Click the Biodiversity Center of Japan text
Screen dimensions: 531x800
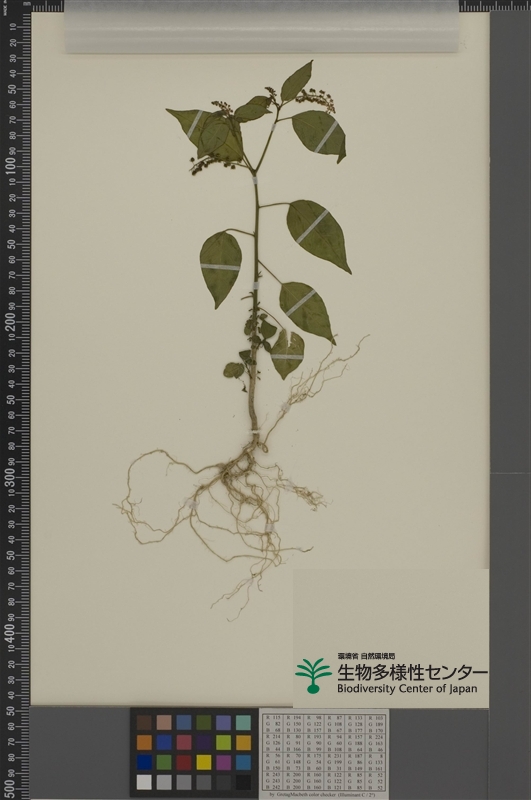(407, 689)
